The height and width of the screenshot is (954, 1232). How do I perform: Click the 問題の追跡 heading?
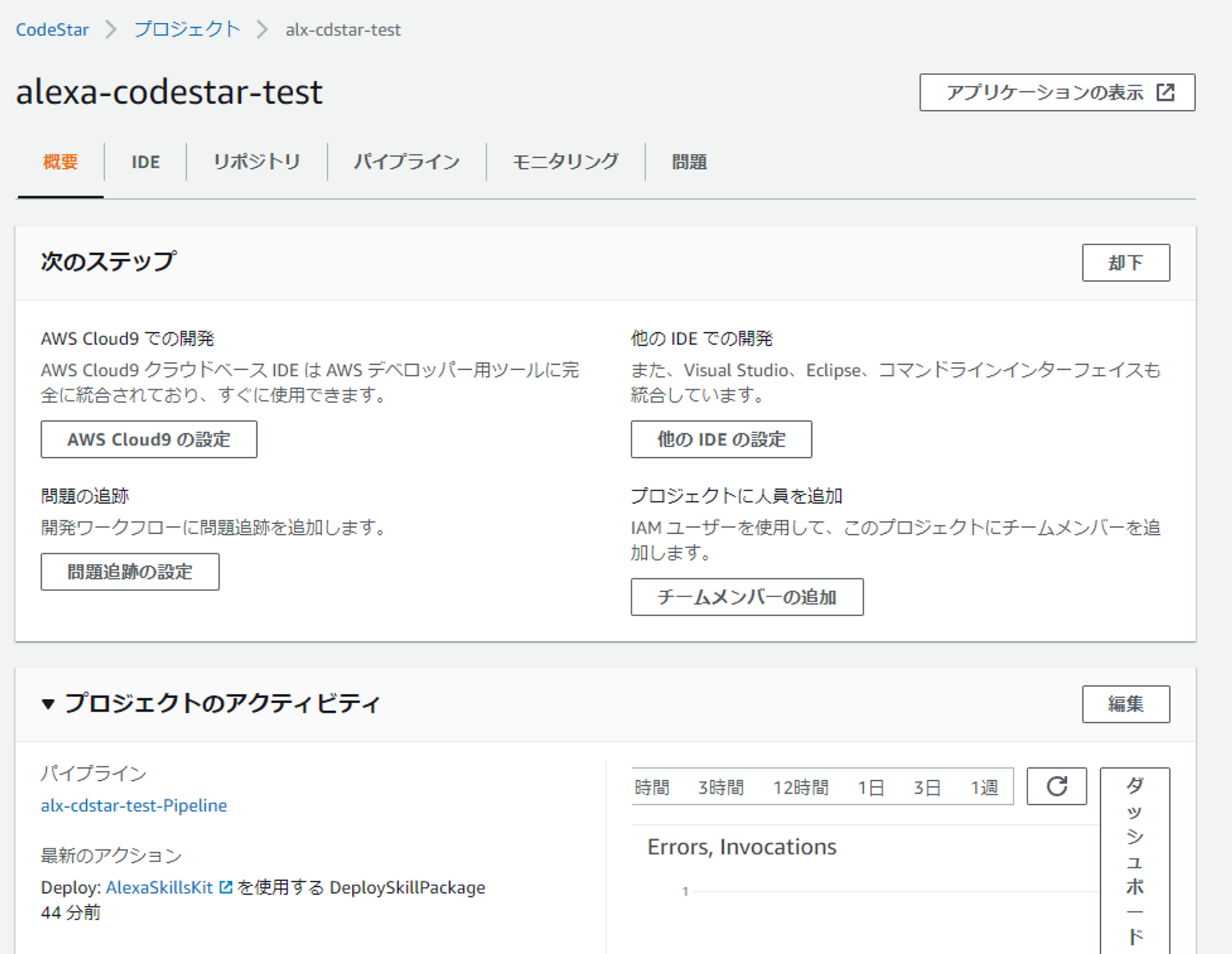(85, 496)
